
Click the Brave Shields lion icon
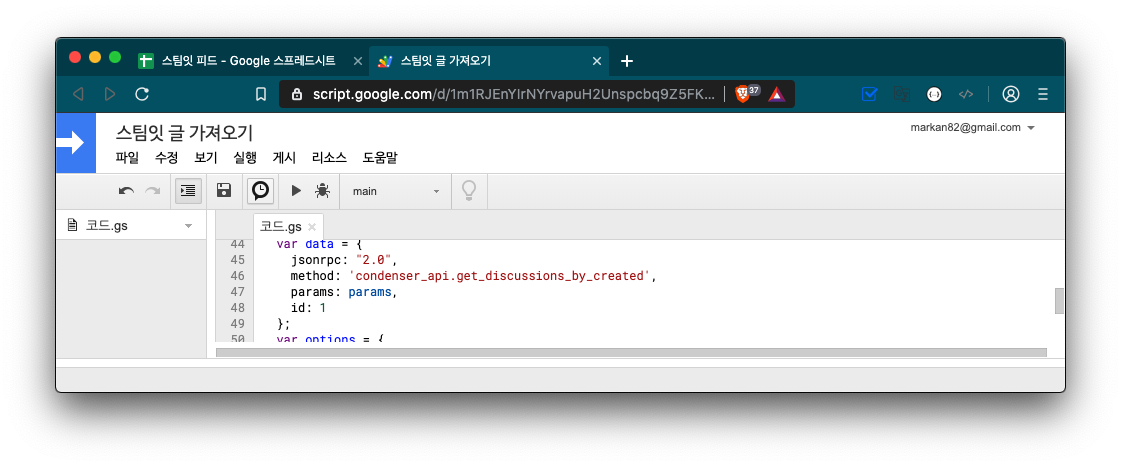click(742, 94)
